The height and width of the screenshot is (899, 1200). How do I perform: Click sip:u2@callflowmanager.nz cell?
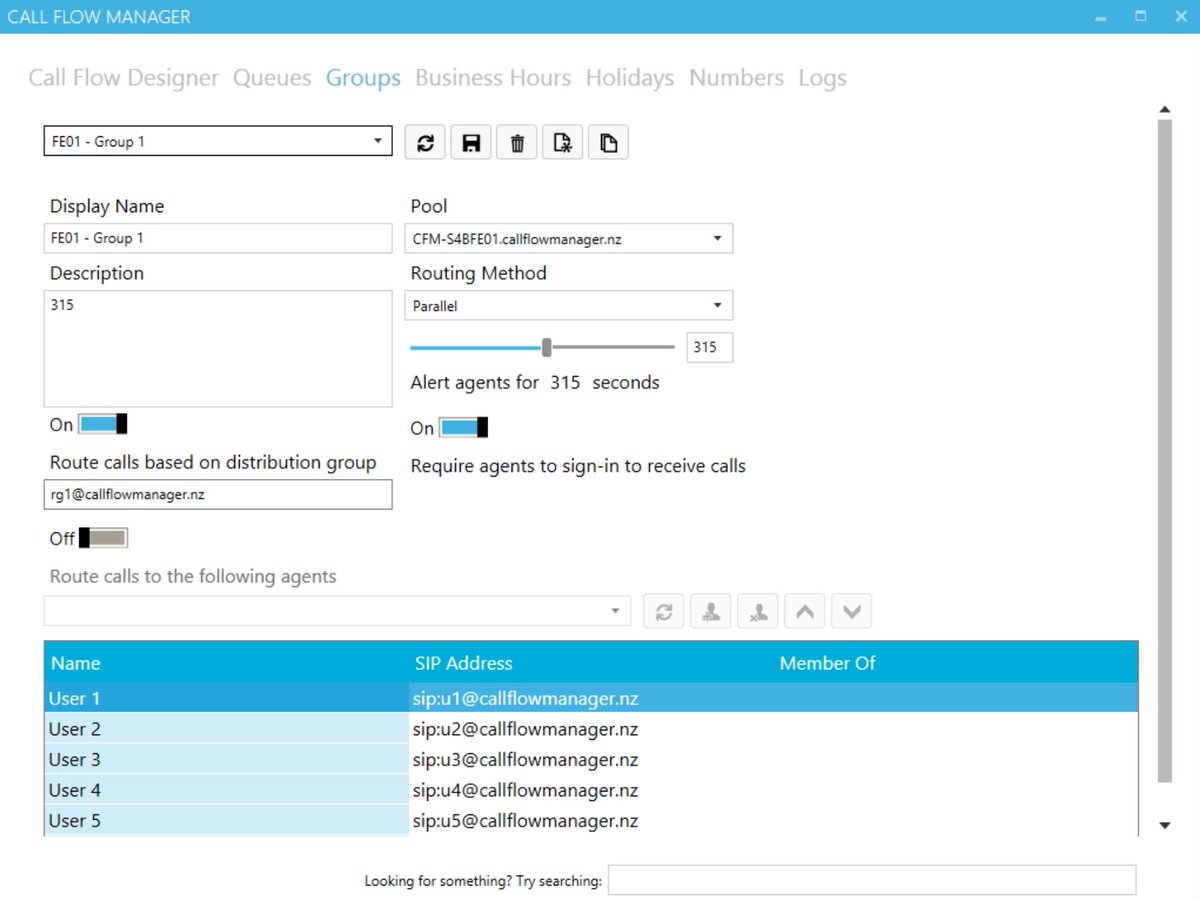(526, 729)
